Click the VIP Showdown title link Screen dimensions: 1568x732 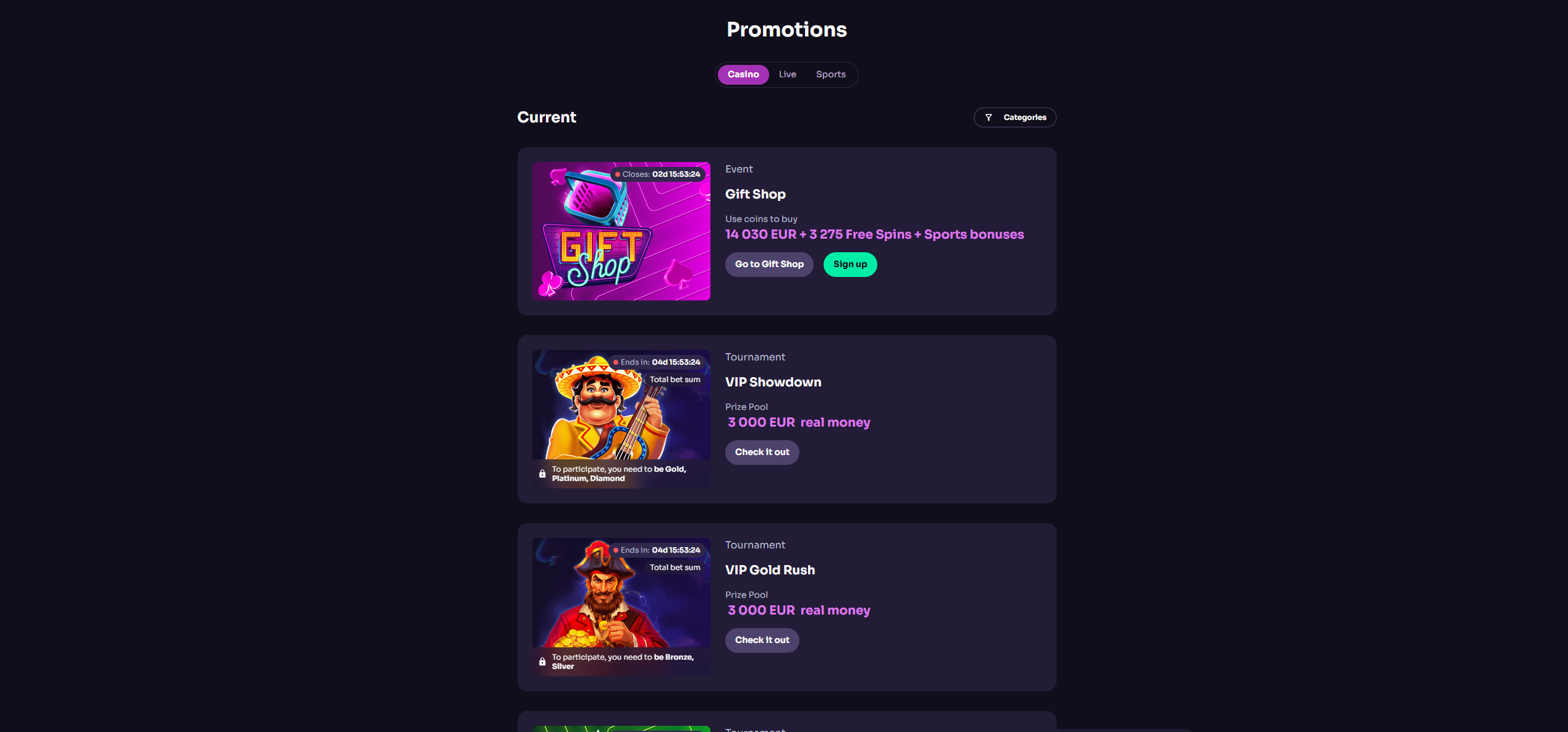point(773,382)
